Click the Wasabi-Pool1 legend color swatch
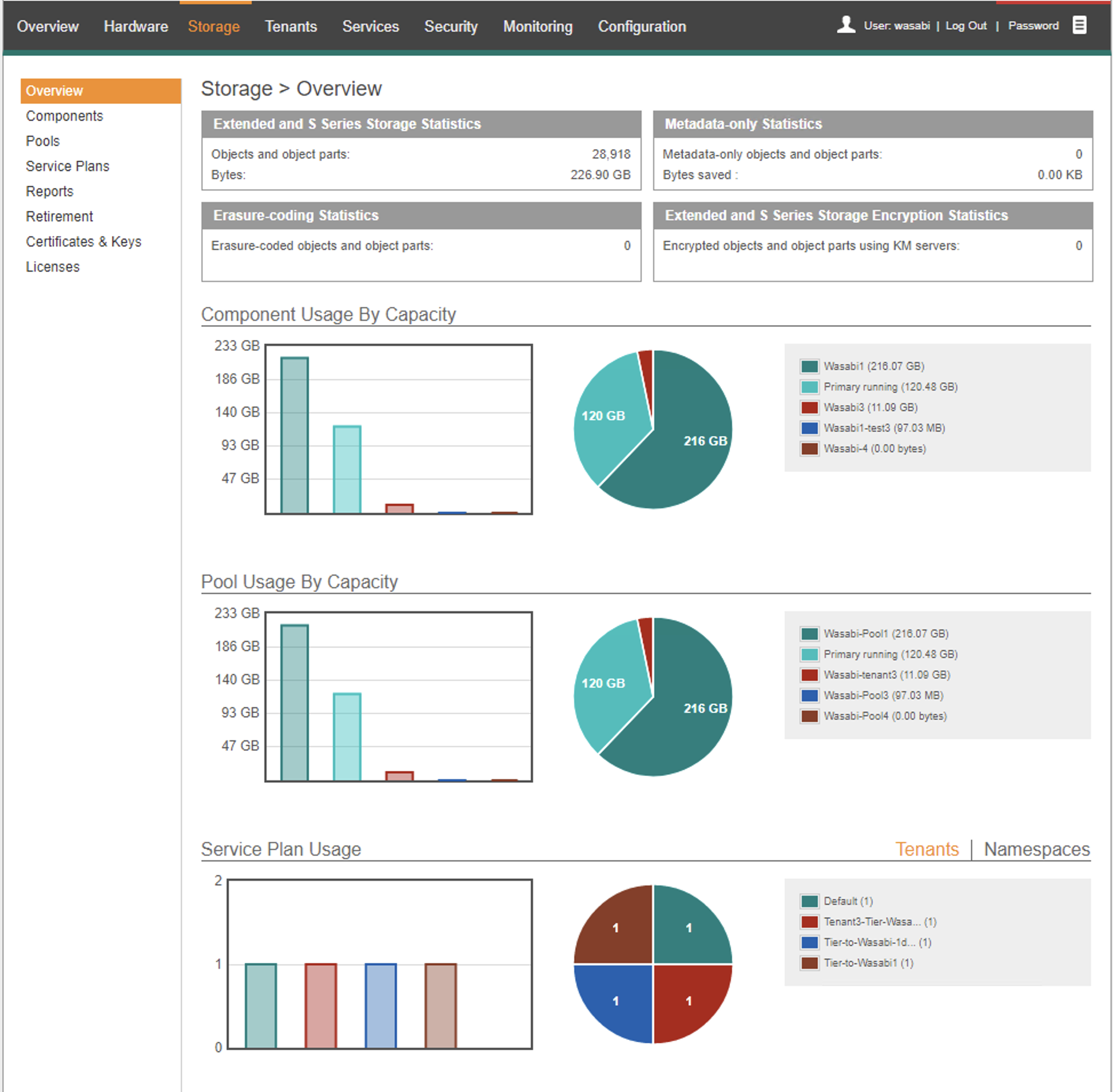Image resolution: width=1113 pixels, height=1092 pixels. click(x=809, y=633)
